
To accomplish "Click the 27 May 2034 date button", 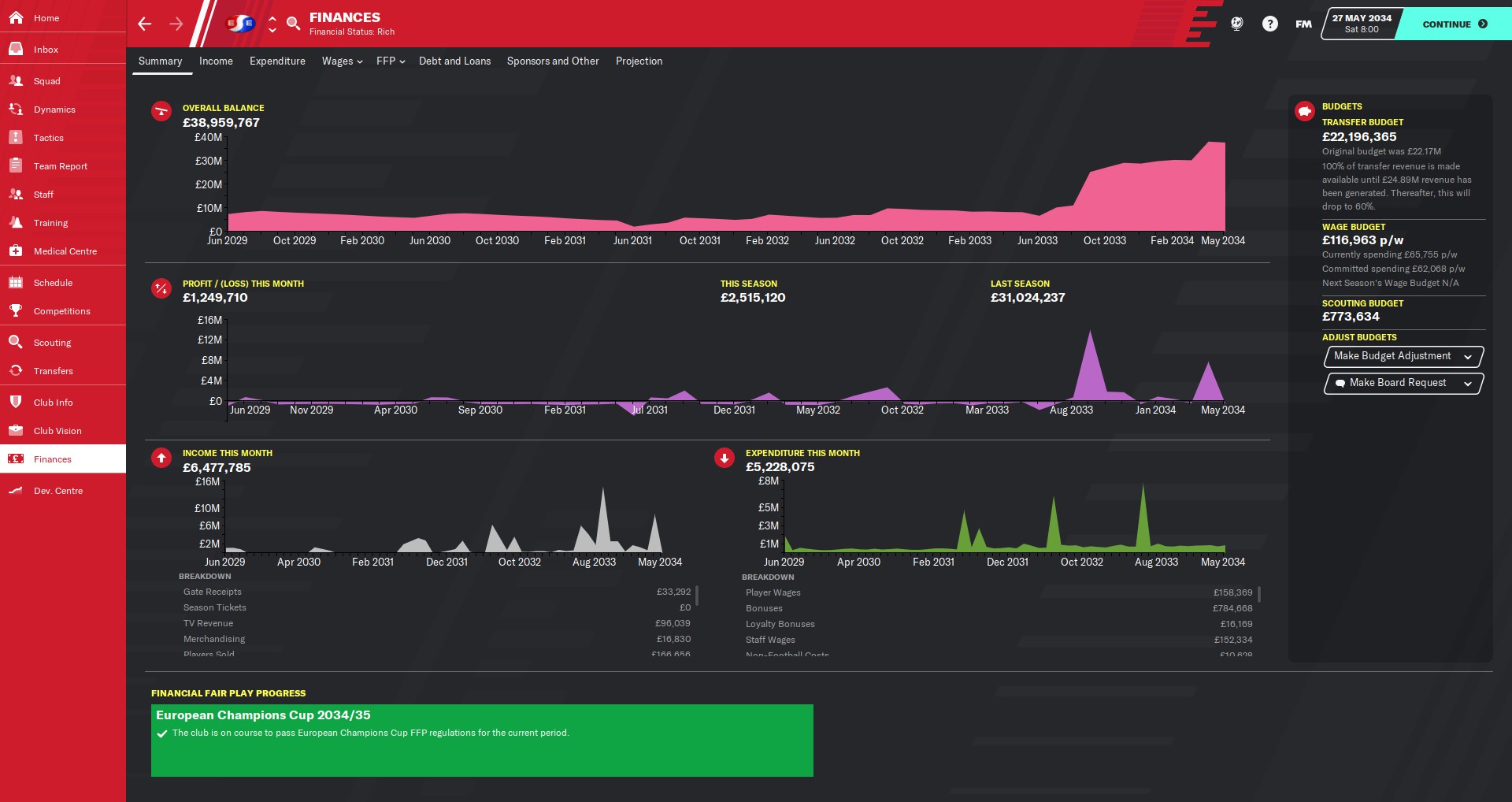I will (x=1362, y=24).
